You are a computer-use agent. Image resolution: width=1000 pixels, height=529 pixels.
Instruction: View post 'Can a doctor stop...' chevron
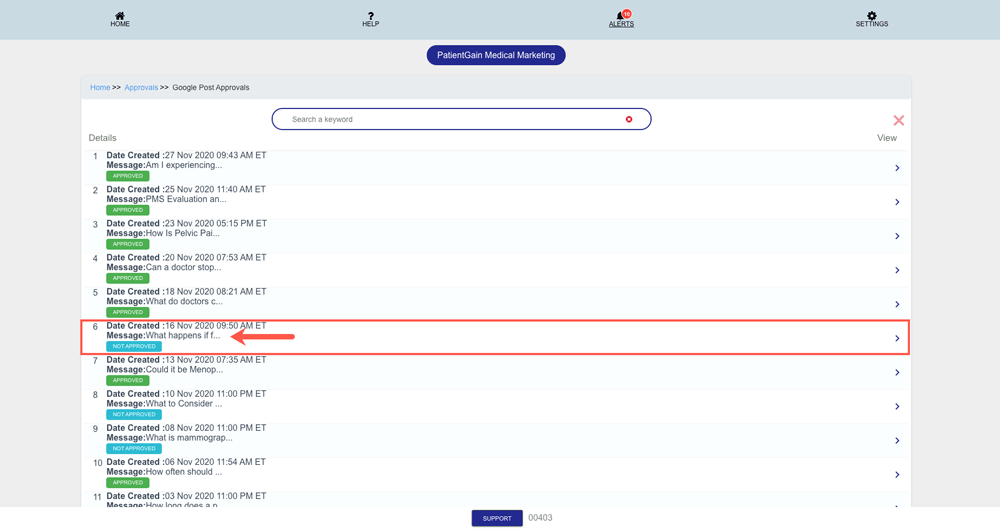tap(897, 270)
